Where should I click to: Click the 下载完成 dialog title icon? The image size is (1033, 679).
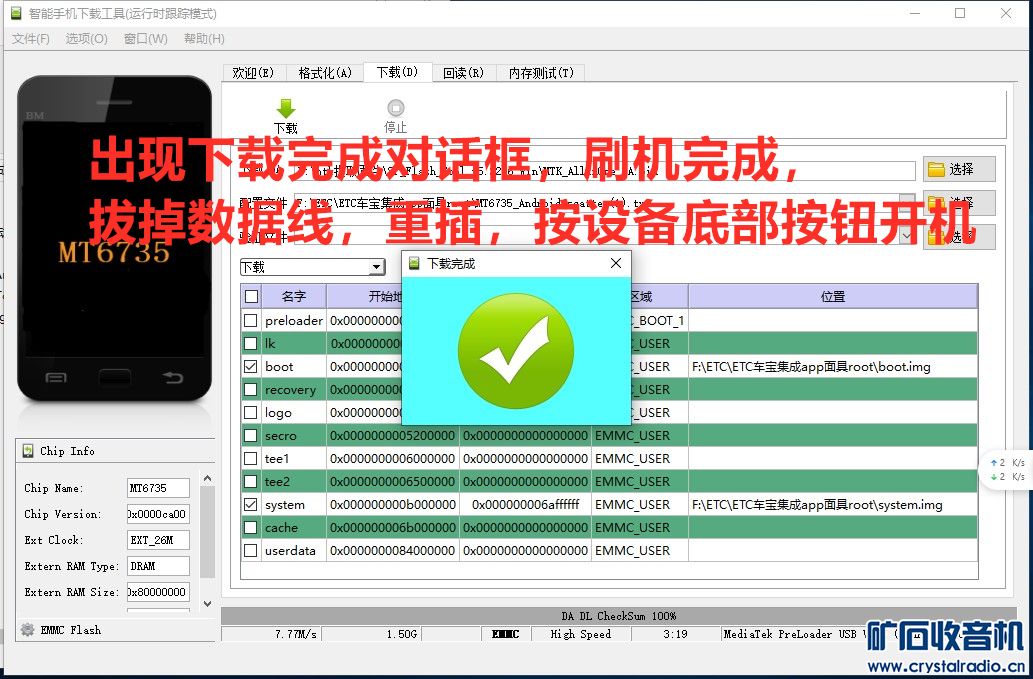pyautogui.click(x=414, y=263)
